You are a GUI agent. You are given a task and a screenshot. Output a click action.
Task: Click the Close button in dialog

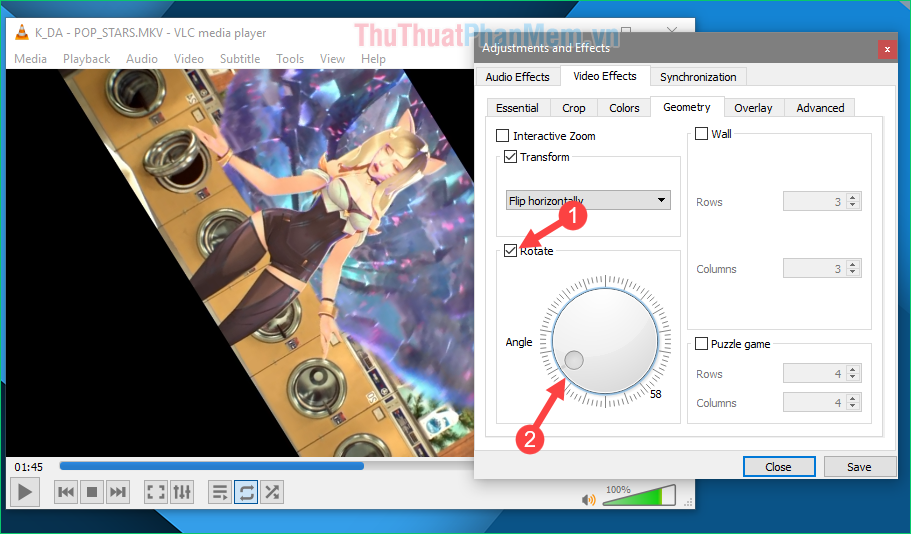[779, 467]
